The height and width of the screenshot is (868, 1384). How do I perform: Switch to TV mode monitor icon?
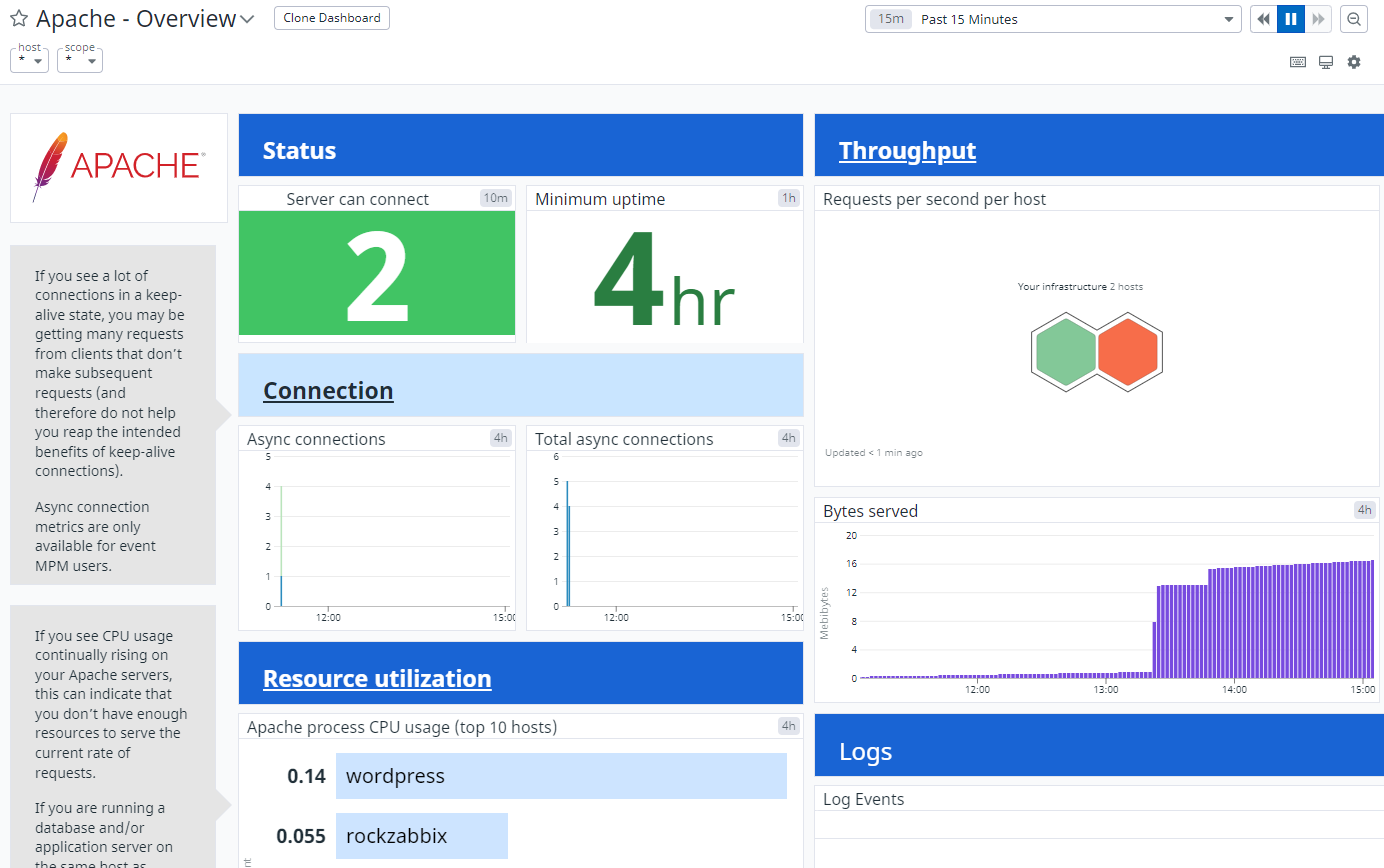(x=1326, y=62)
